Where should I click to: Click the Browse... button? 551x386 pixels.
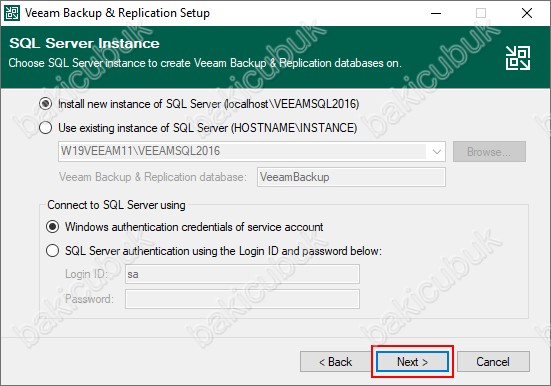point(489,152)
